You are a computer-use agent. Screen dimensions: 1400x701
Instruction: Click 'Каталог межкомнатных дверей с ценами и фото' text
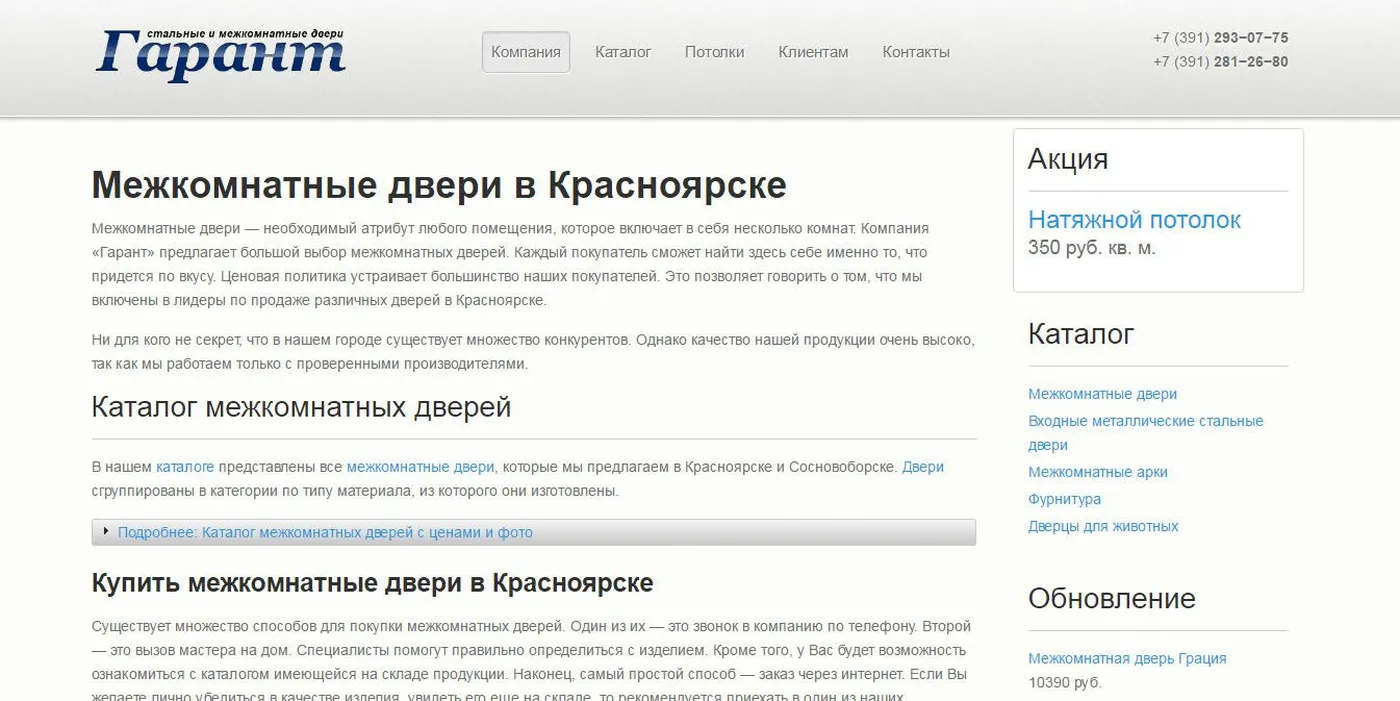coord(367,533)
